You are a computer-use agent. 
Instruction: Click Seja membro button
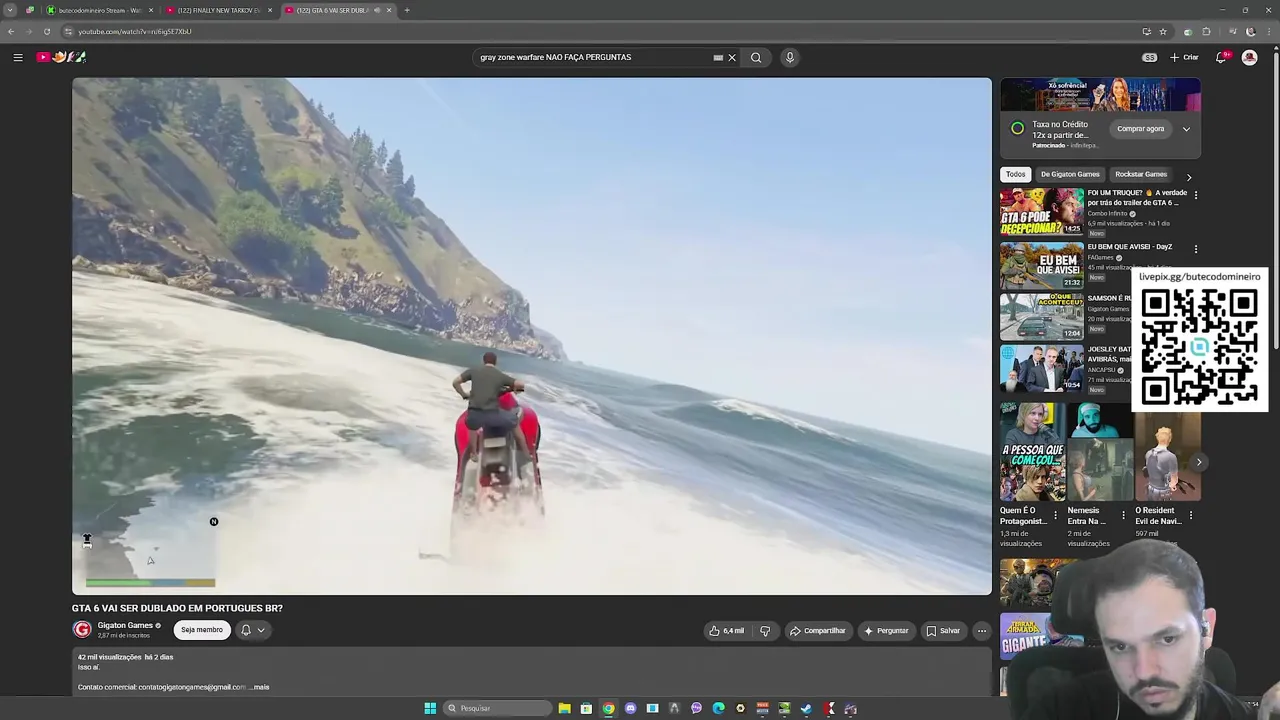202,630
